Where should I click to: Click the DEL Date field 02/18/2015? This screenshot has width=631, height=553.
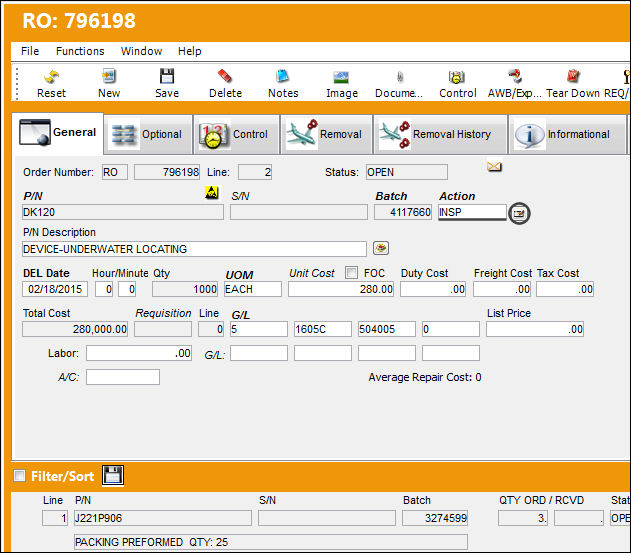click(55, 289)
